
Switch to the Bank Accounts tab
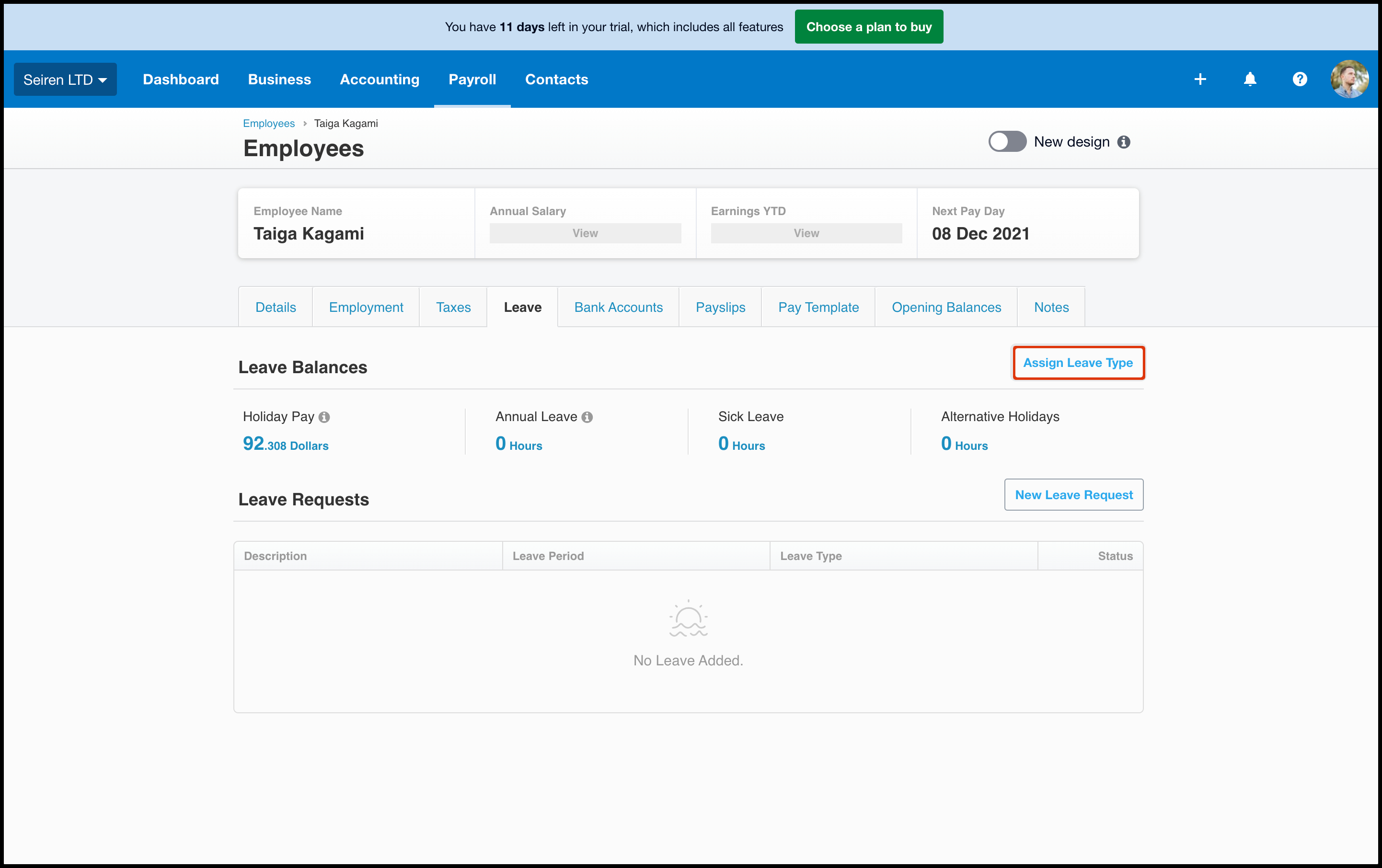[618, 308]
